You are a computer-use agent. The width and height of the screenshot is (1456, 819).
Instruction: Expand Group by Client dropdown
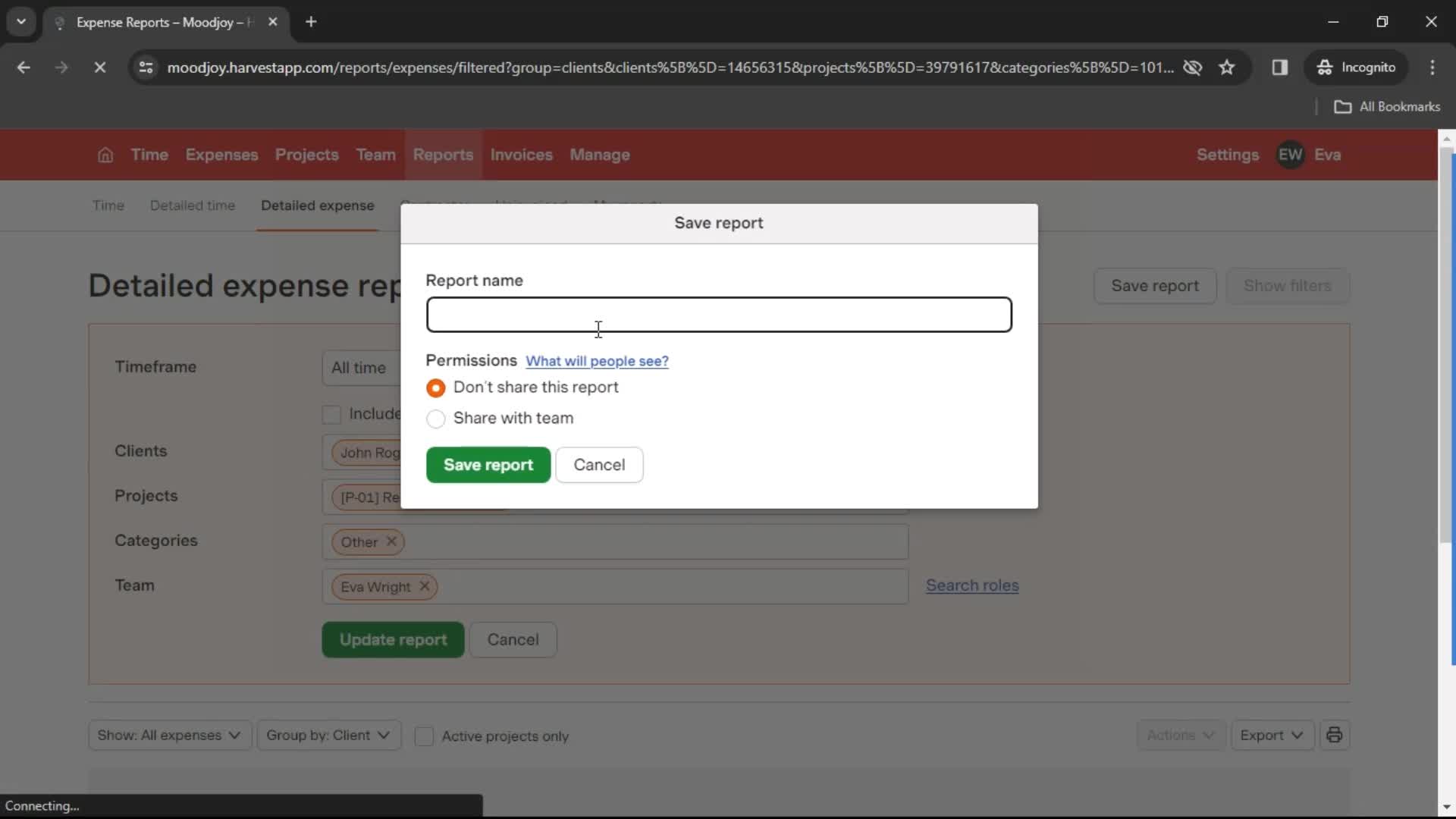327,735
